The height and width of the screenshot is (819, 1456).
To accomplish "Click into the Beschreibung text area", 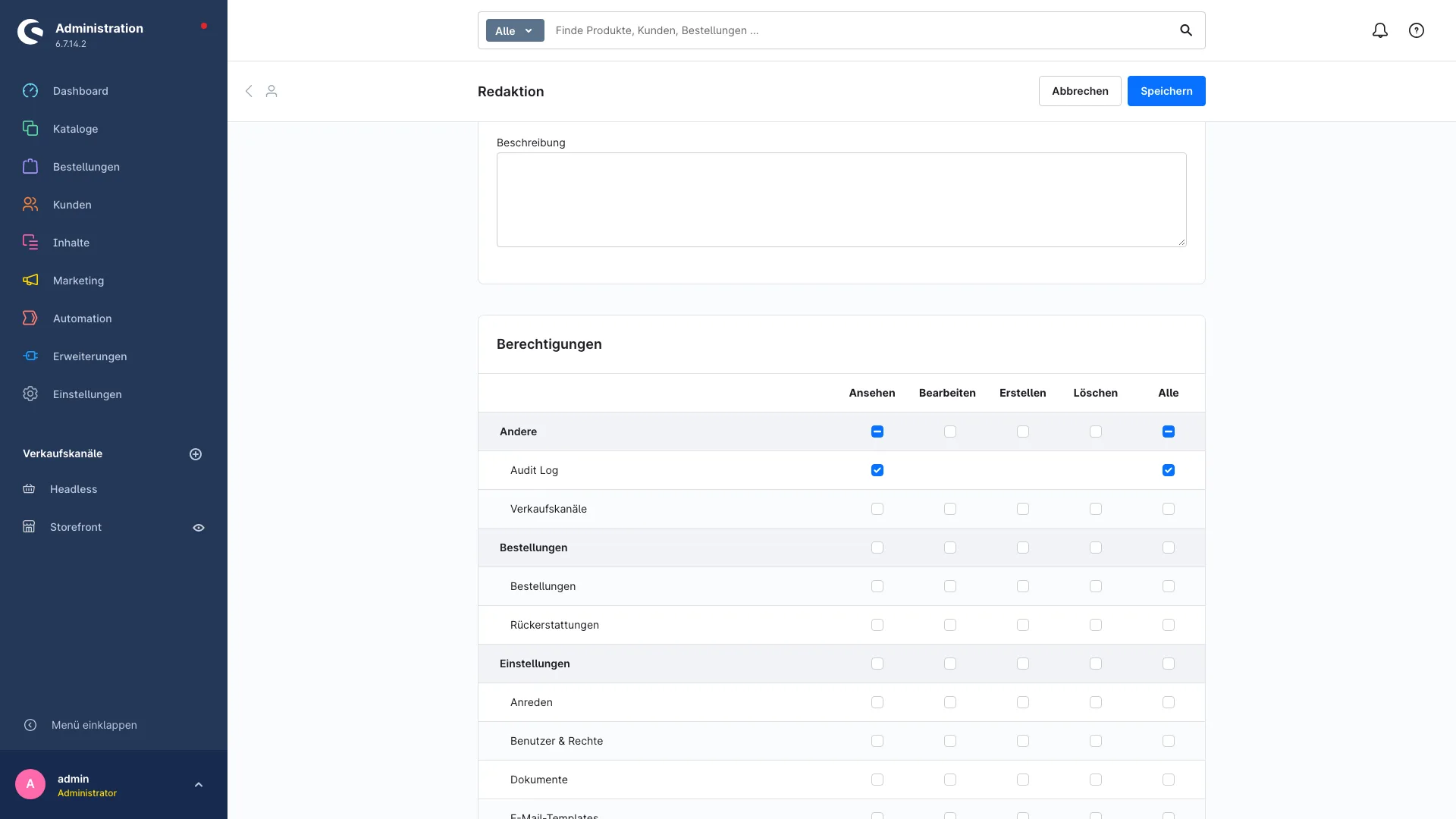I will tap(842, 199).
